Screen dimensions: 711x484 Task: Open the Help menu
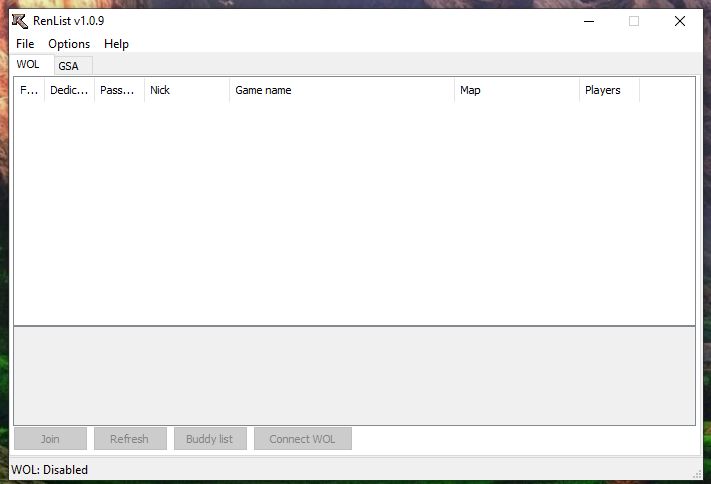(116, 44)
